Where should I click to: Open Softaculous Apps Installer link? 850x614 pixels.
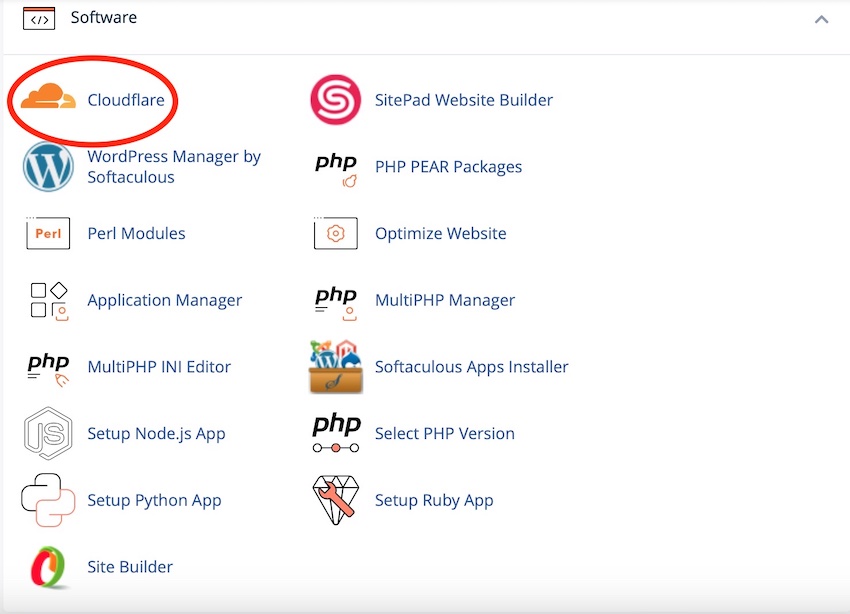(x=472, y=367)
